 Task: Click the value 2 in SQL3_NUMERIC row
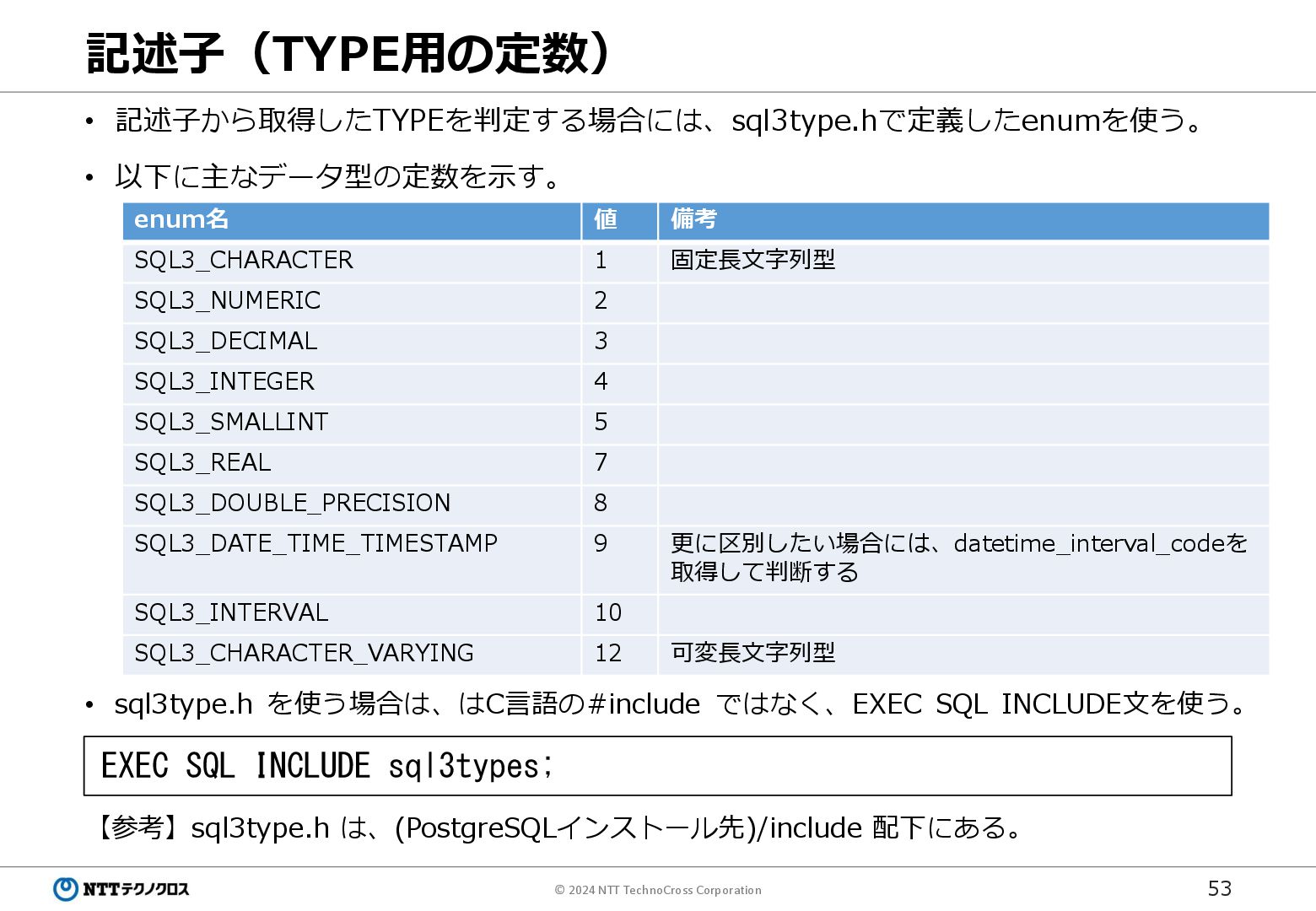pos(619,302)
